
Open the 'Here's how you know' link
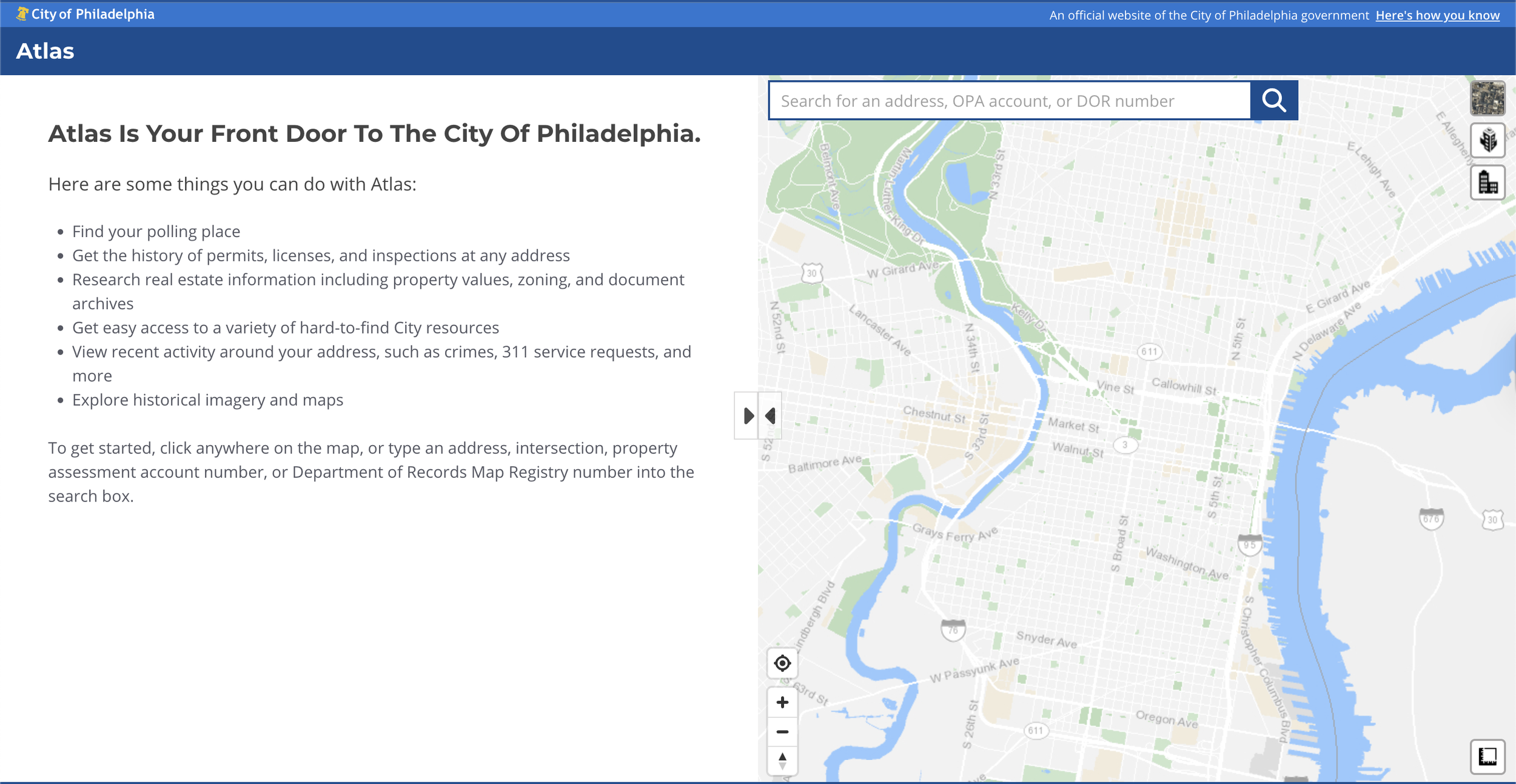1438,15
